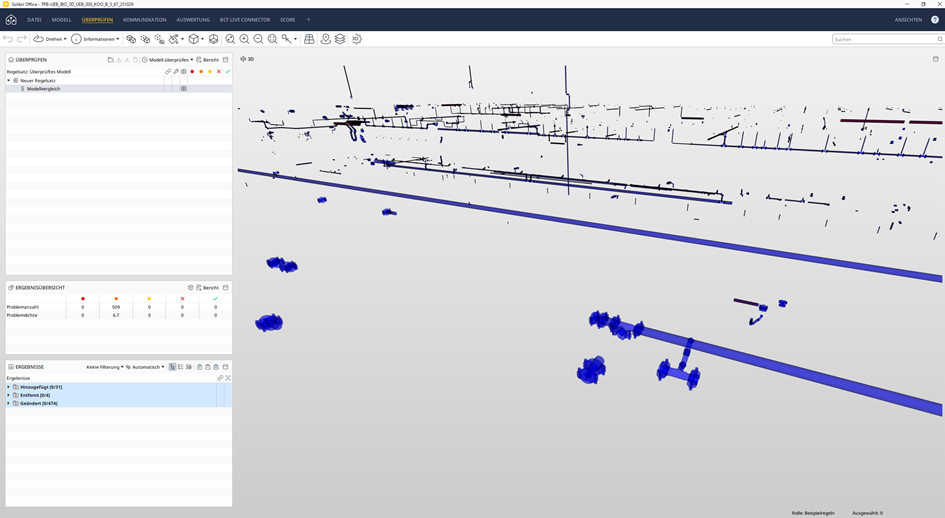
Task: Click the help question mark icon
Action: [x=935, y=20]
